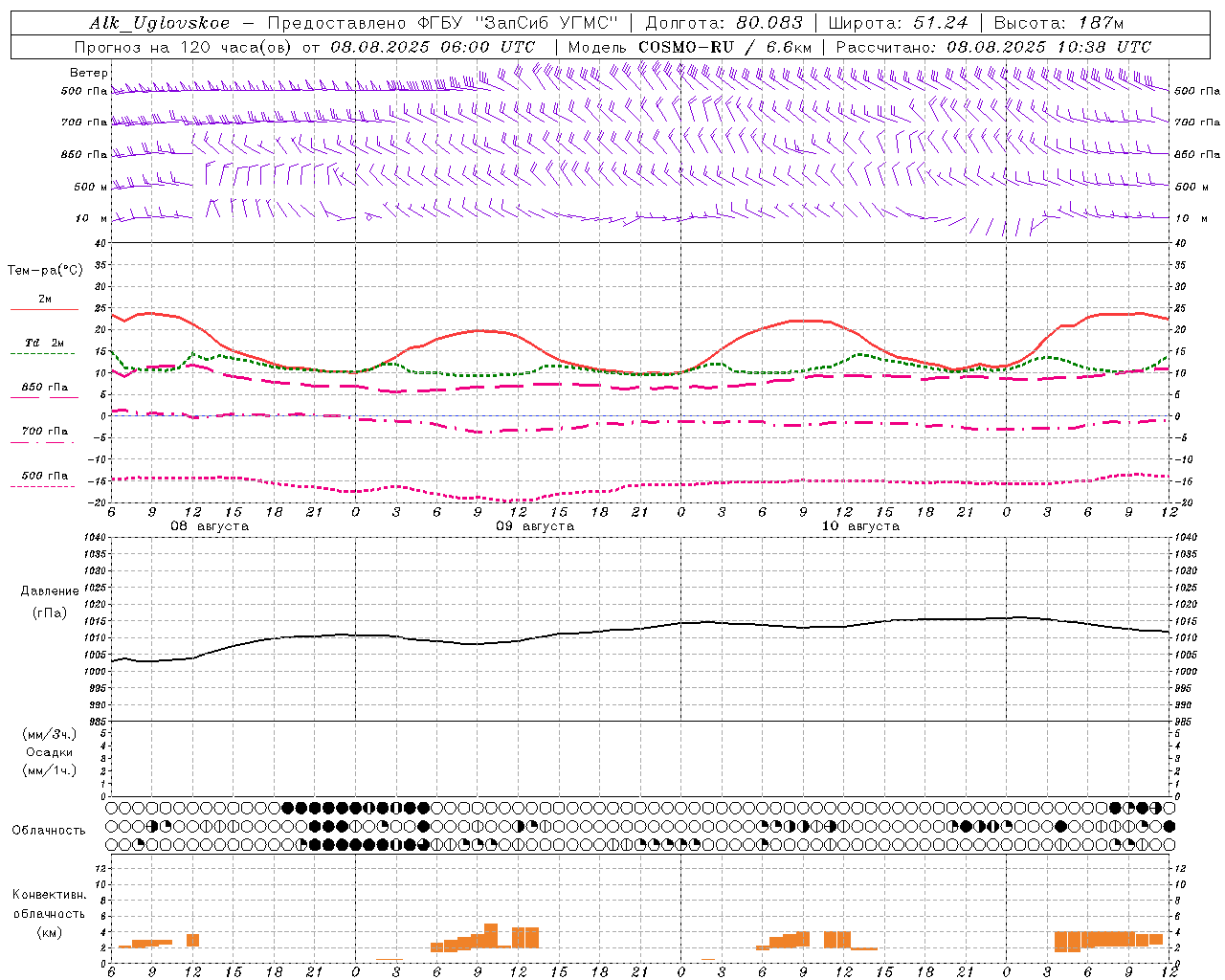Screen dimensions: 1225x980
Task: Click the dash-dot line under 700 гПа legend
Action: (x=42, y=442)
